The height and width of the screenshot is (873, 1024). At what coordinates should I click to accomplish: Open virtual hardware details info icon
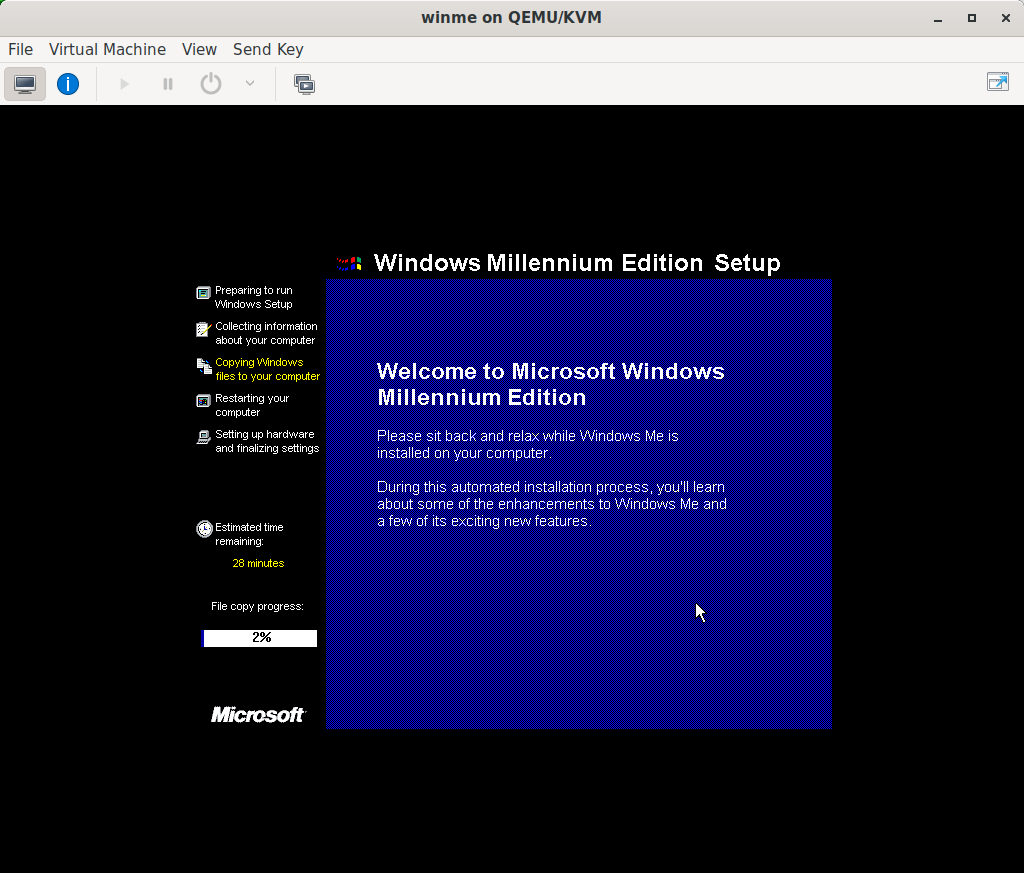coord(68,84)
